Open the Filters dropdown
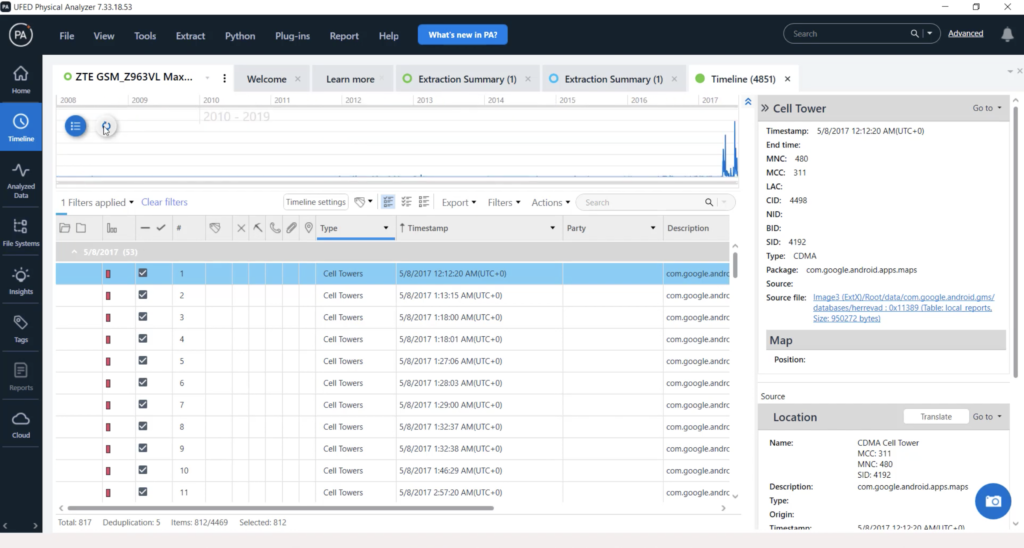The image size is (1024, 548). pos(504,202)
